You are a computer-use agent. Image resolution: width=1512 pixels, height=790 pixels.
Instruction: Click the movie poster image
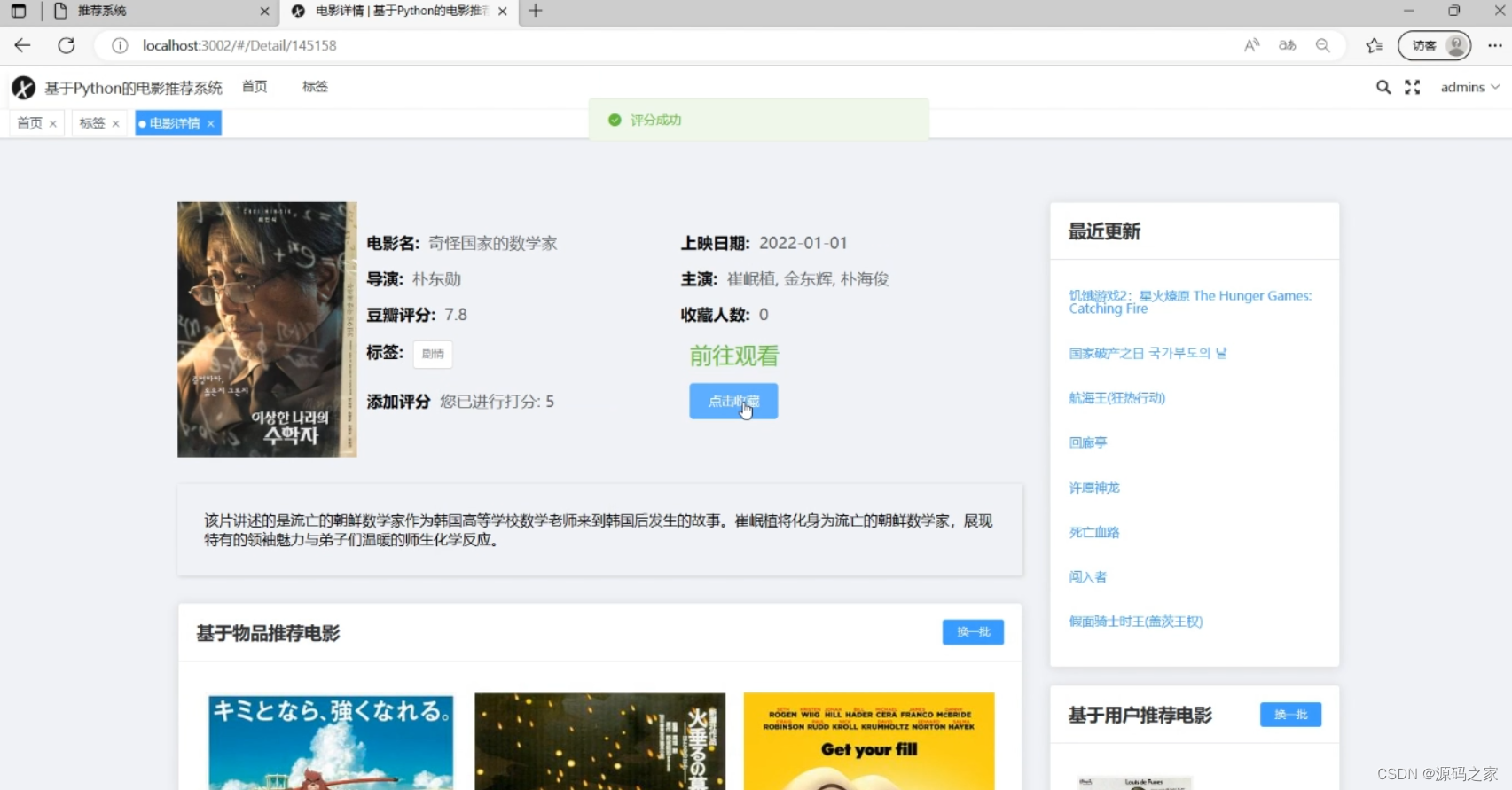267,329
